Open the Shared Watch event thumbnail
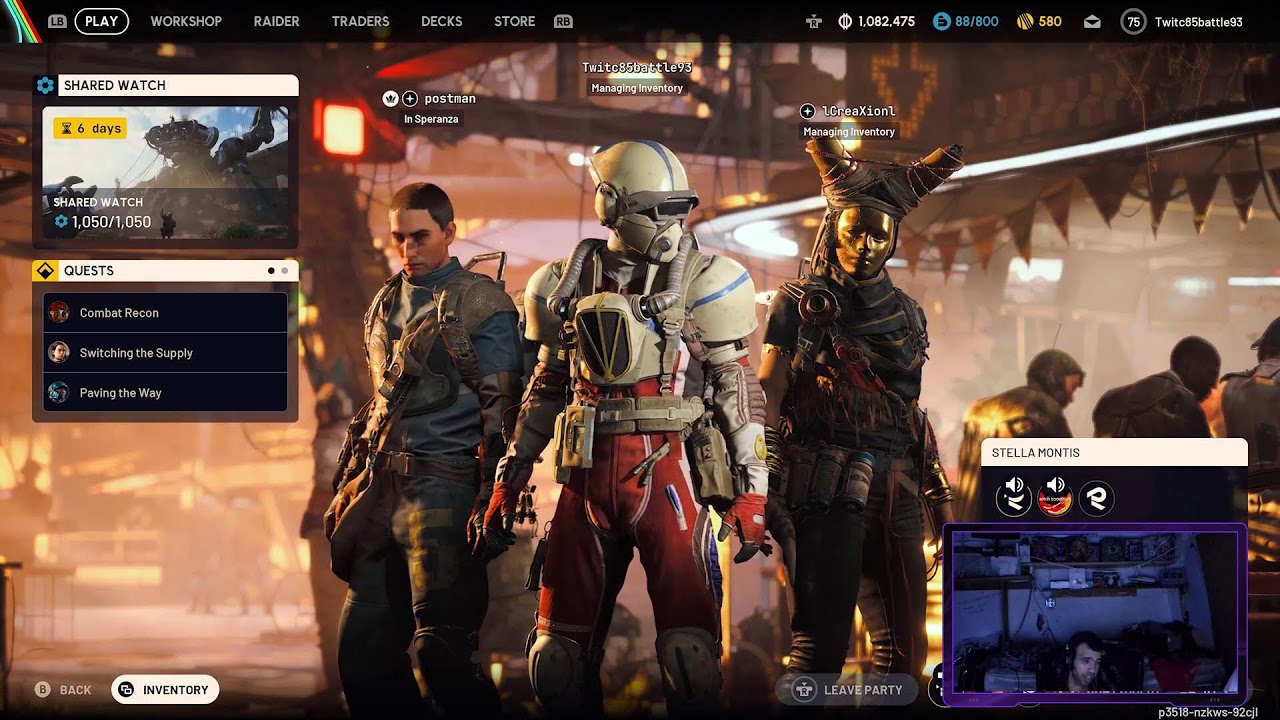The width and height of the screenshot is (1280, 720). click(165, 173)
